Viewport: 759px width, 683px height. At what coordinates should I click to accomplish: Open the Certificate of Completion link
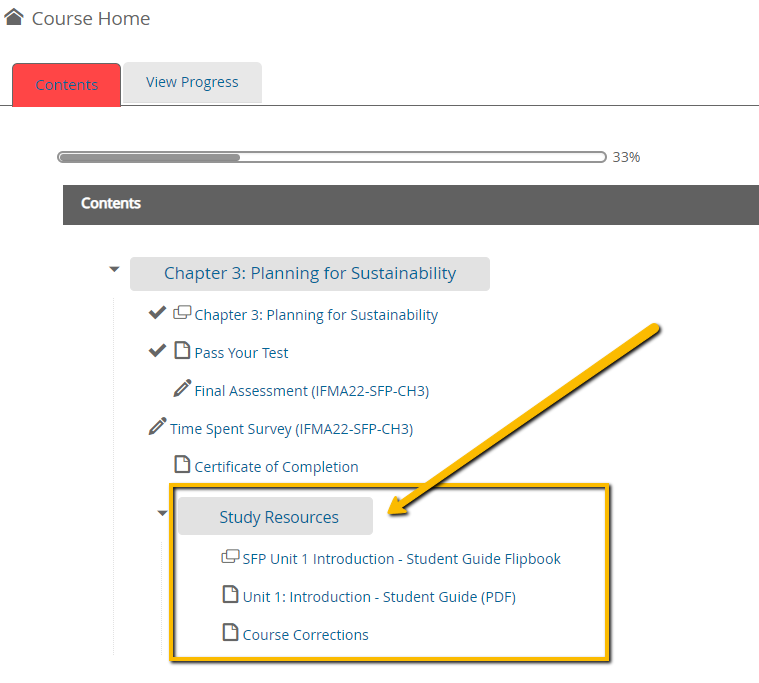[276, 467]
